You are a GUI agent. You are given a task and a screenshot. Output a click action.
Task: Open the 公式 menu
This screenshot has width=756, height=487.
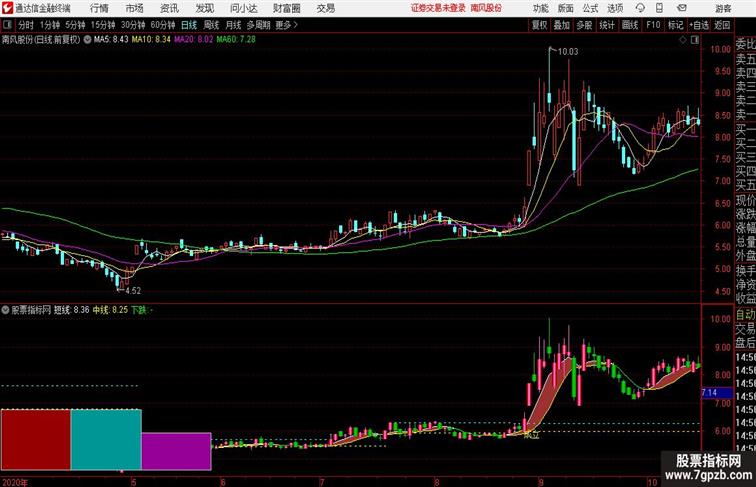pyautogui.click(x=590, y=8)
